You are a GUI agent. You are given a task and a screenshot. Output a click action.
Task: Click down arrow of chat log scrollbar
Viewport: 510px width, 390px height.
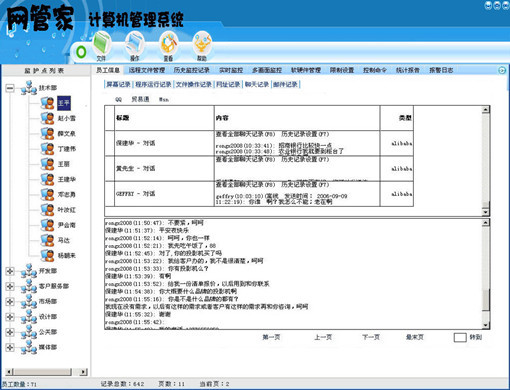tap(486, 325)
